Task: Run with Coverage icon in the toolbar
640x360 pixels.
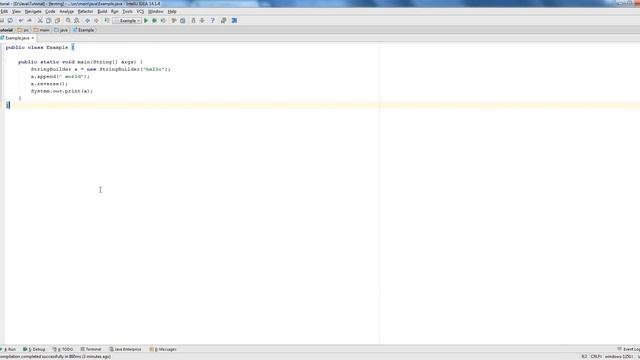Action: point(163,20)
